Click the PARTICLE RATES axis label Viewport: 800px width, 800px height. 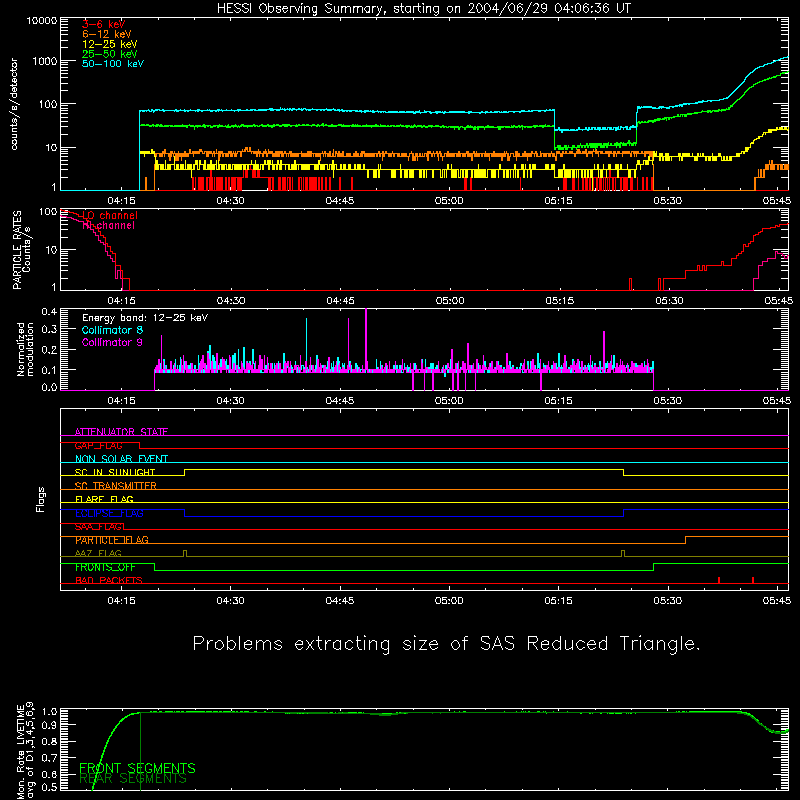[21, 250]
